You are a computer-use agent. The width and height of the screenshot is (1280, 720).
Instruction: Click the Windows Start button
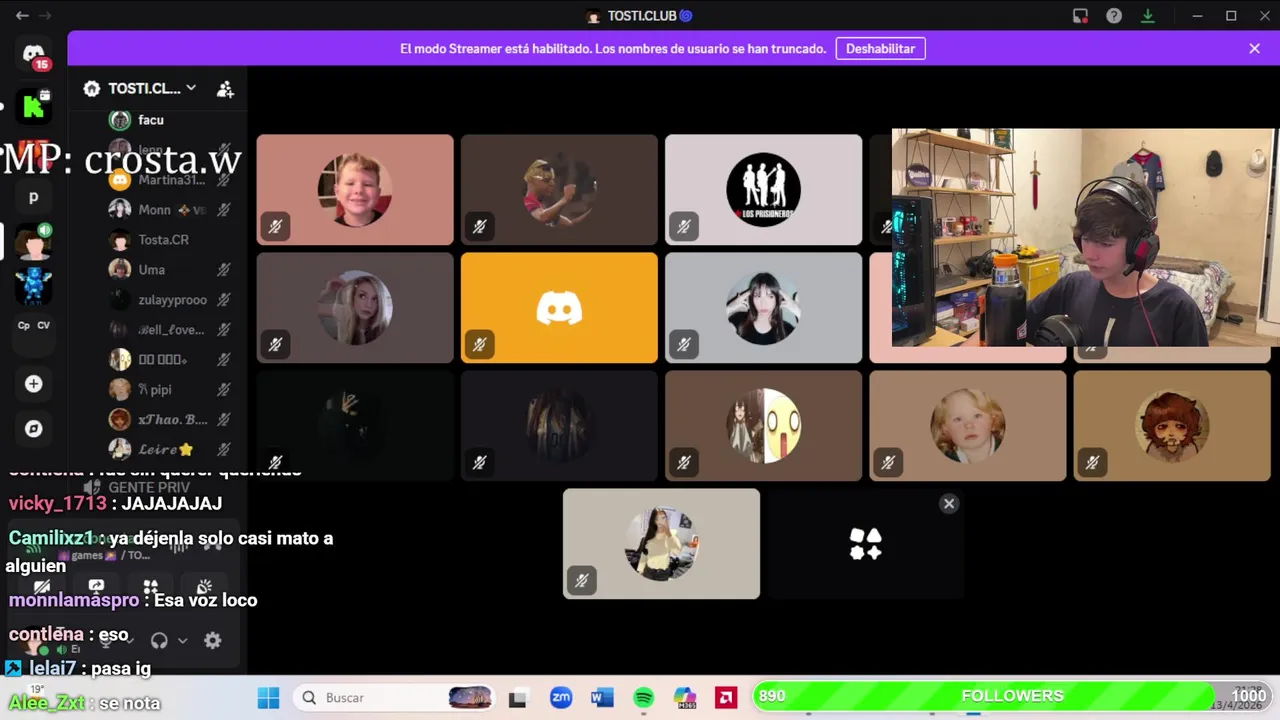tap(269, 698)
